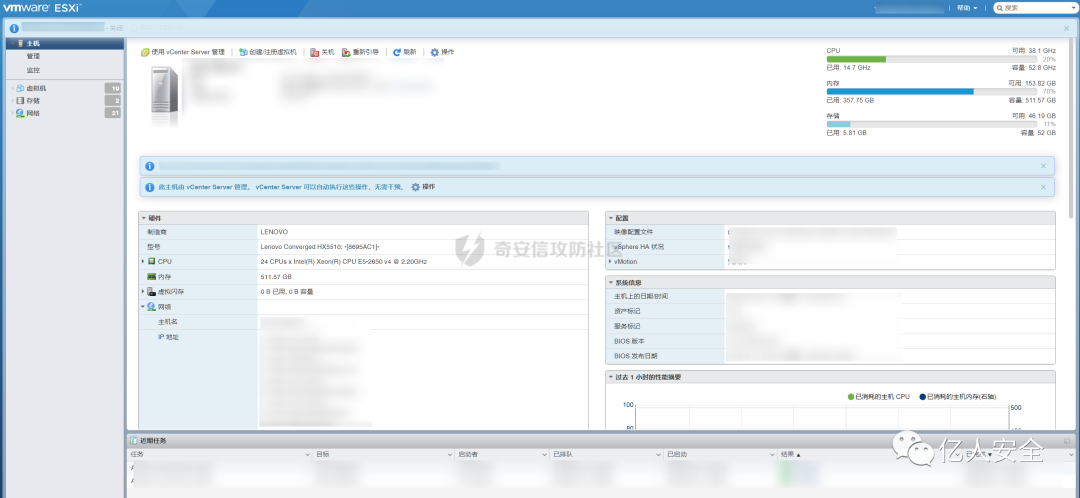Screen dimensions: 1080x498
Task: Open 管理 under 主机
Action: click(x=33, y=56)
